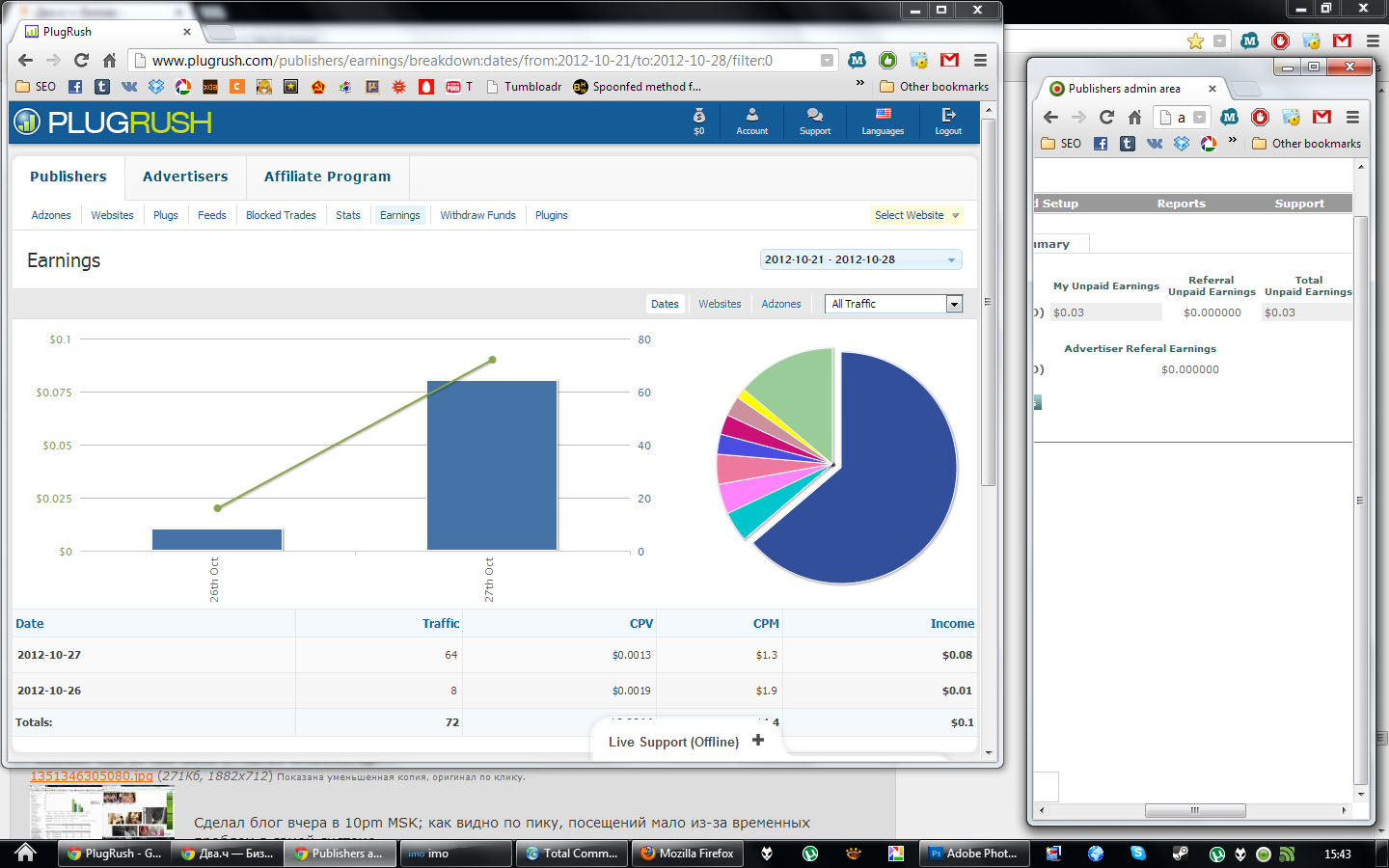
Task: Click the PlugRush balance $0 icon
Action: [x=699, y=122]
